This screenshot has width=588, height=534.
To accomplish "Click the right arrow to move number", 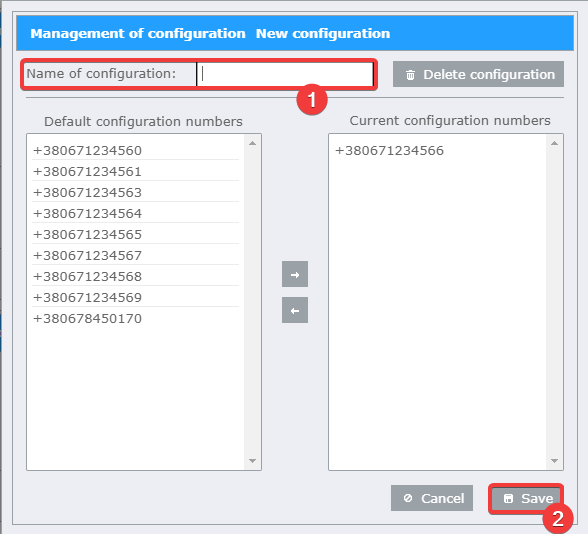I will [295, 274].
